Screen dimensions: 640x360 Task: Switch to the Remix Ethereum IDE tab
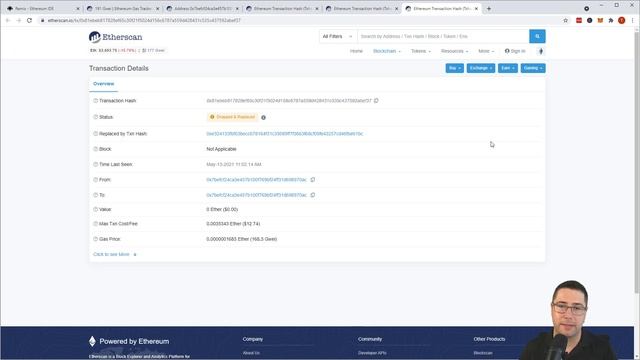tap(42, 9)
